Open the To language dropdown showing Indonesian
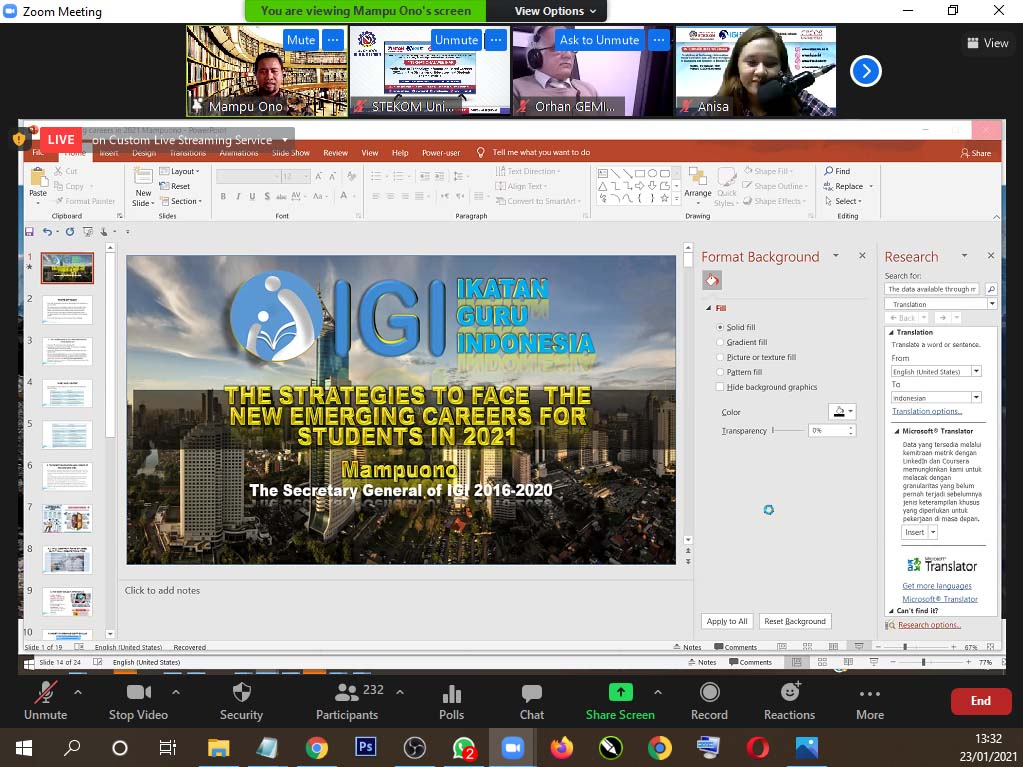This screenshot has height=767, width=1023. (x=976, y=397)
